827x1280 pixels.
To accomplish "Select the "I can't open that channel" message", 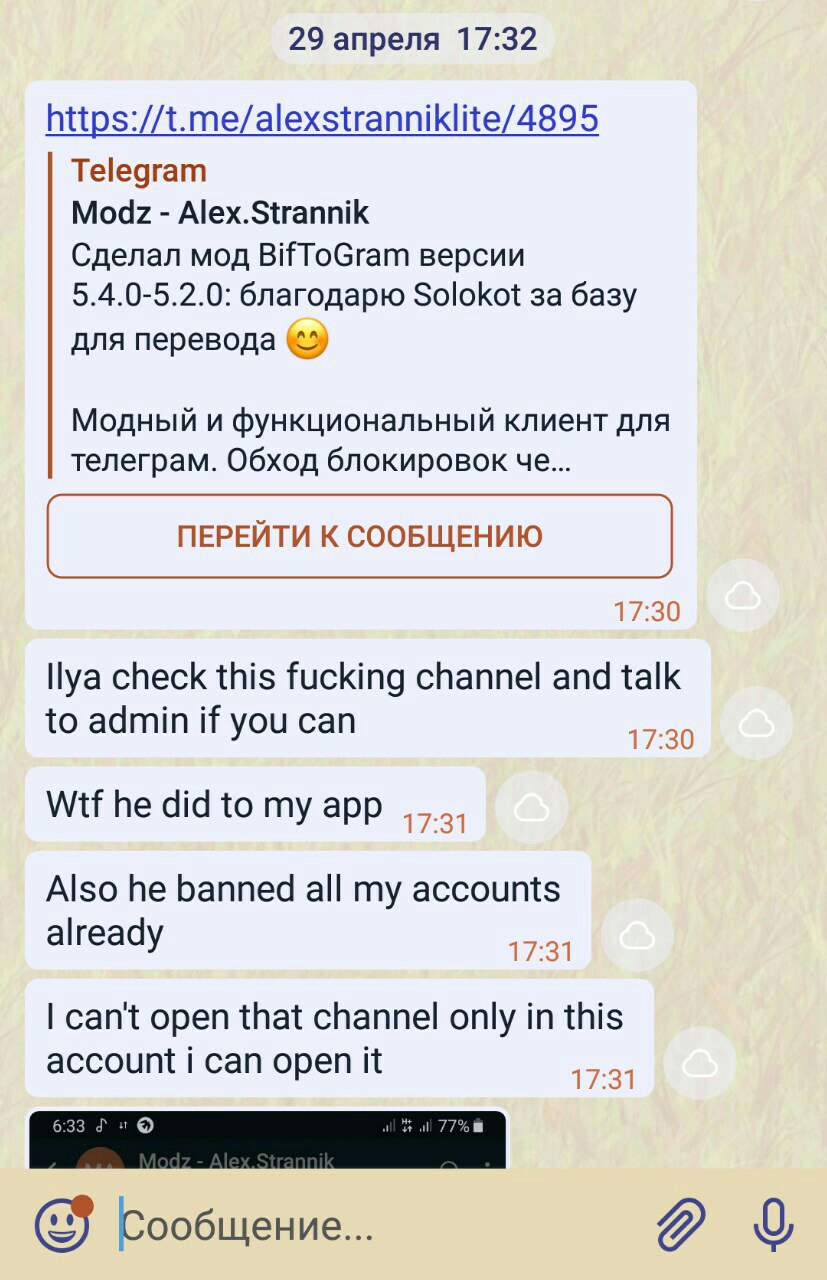I will point(339,1038).
